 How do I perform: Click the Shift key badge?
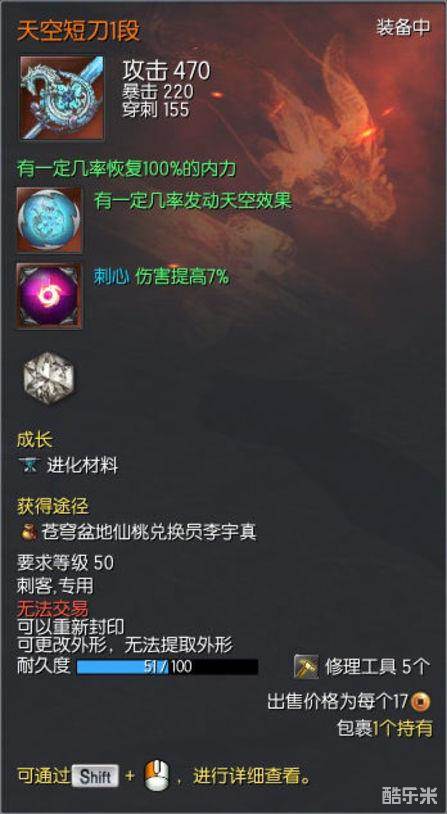96,777
